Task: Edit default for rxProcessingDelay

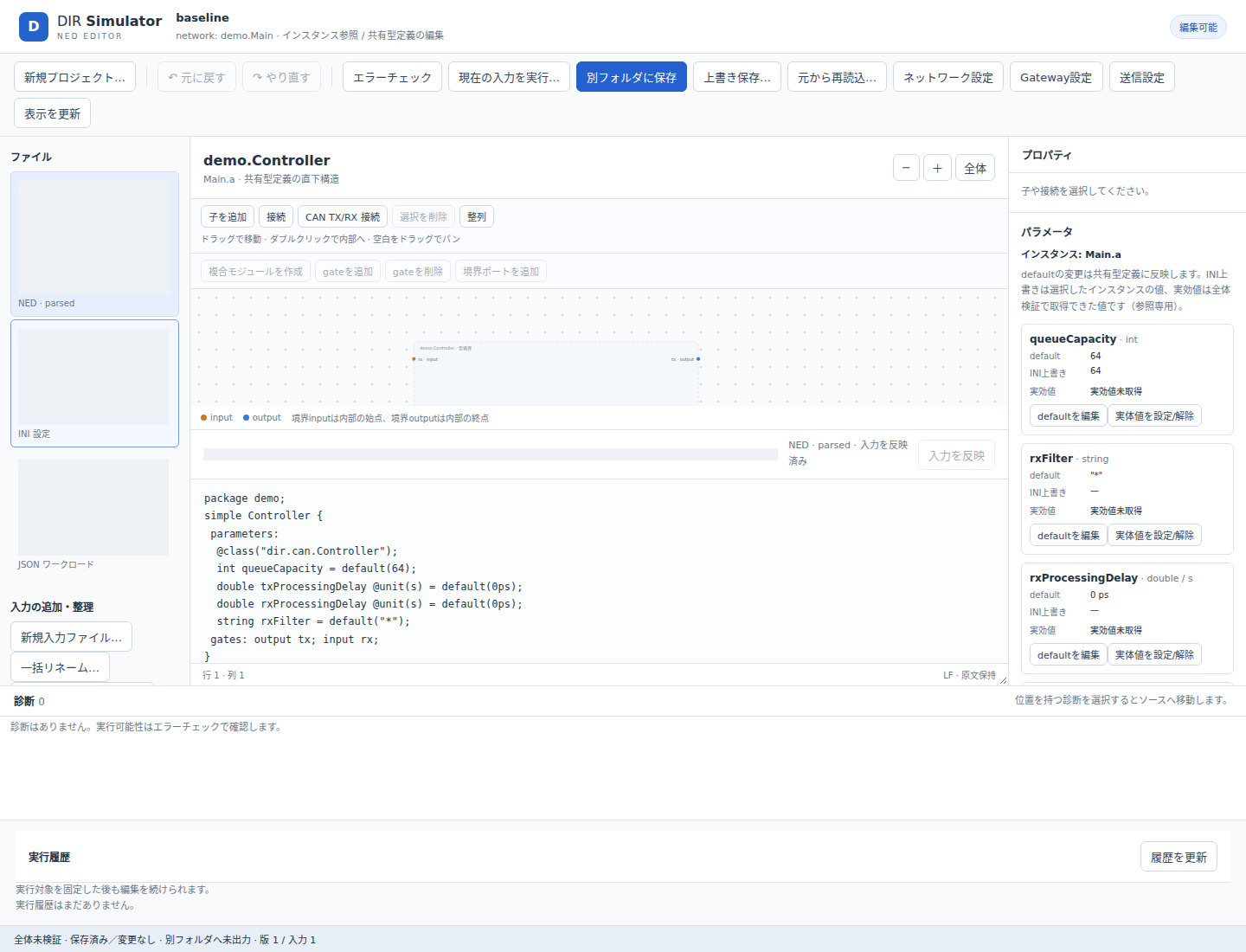Action: (1069, 654)
